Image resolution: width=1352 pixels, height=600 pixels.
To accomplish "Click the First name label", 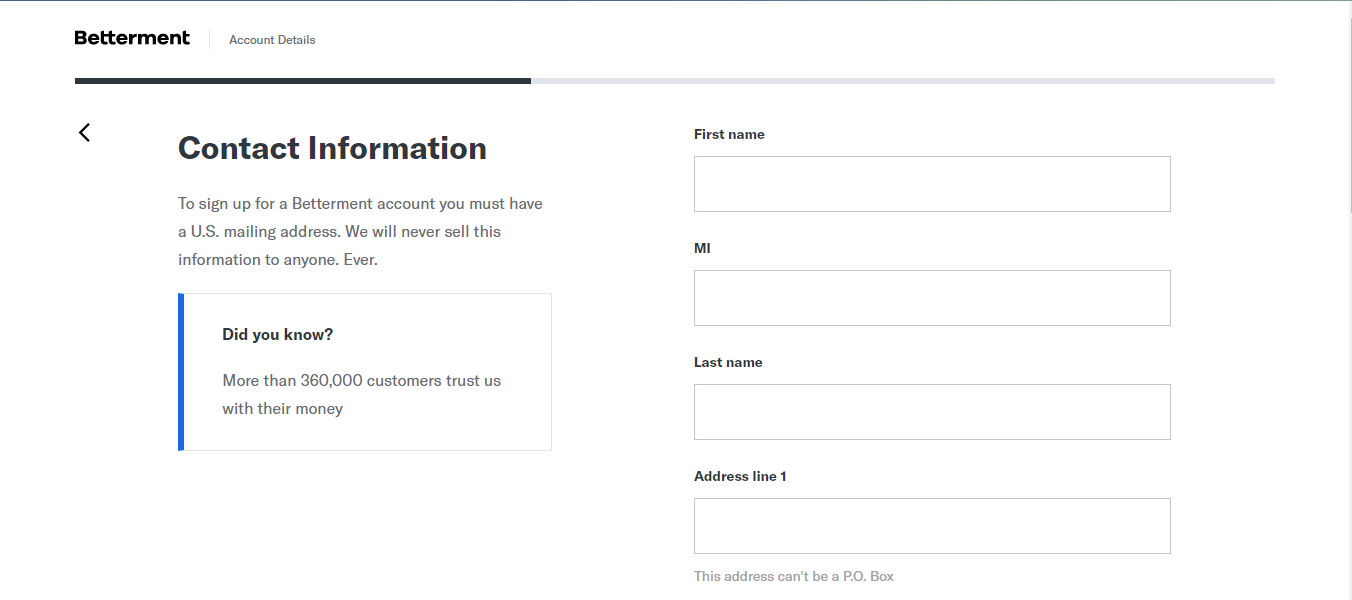I will click(729, 134).
